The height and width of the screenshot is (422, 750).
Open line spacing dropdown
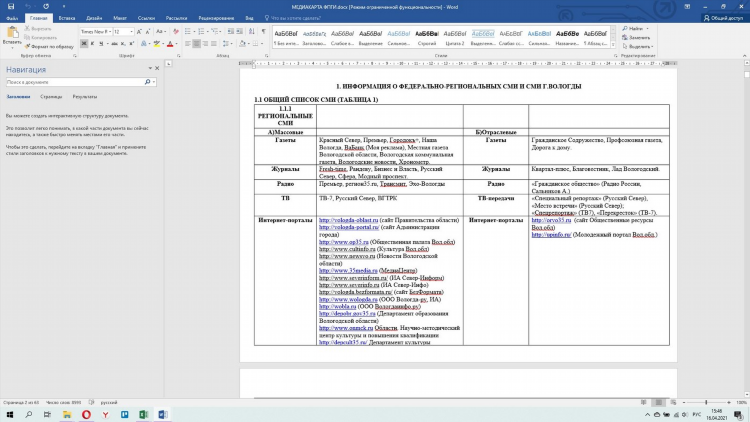tap(227, 44)
